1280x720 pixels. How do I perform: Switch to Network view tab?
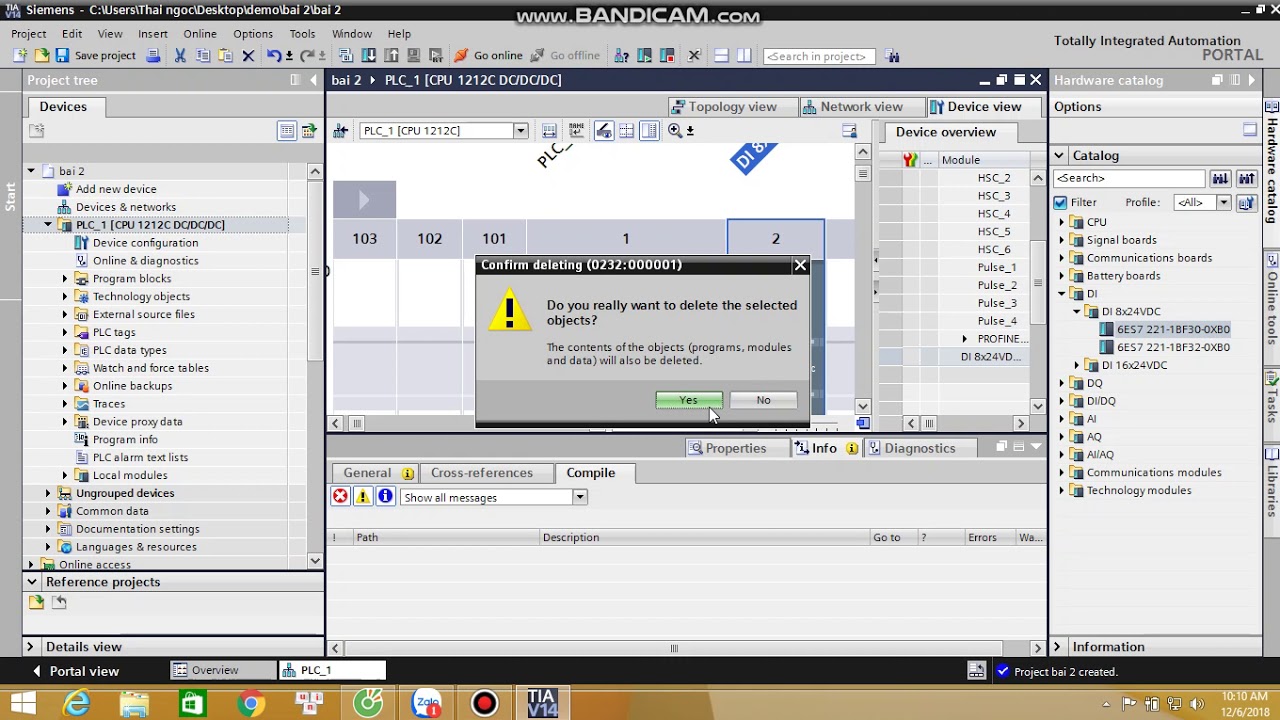(x=860, y=106)
